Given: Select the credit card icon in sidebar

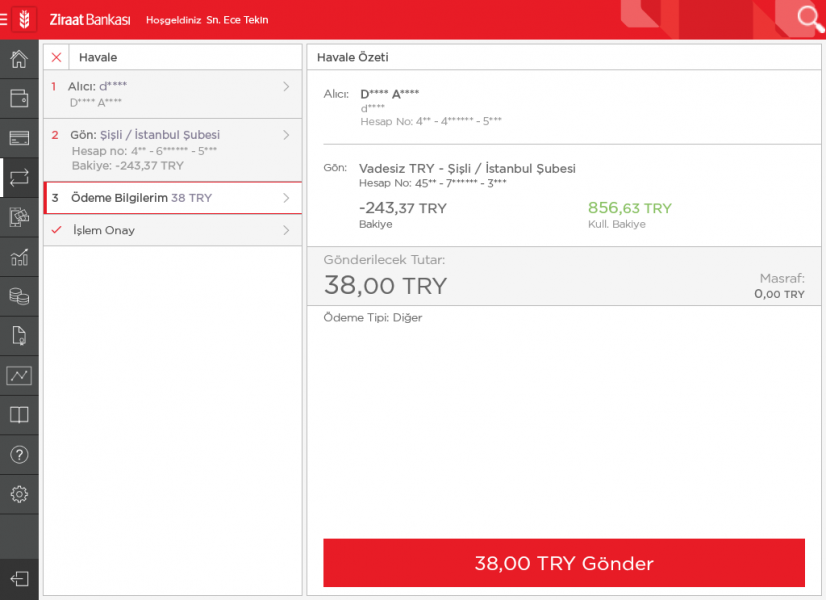Looking at the screenshot, I should [19, 138].
